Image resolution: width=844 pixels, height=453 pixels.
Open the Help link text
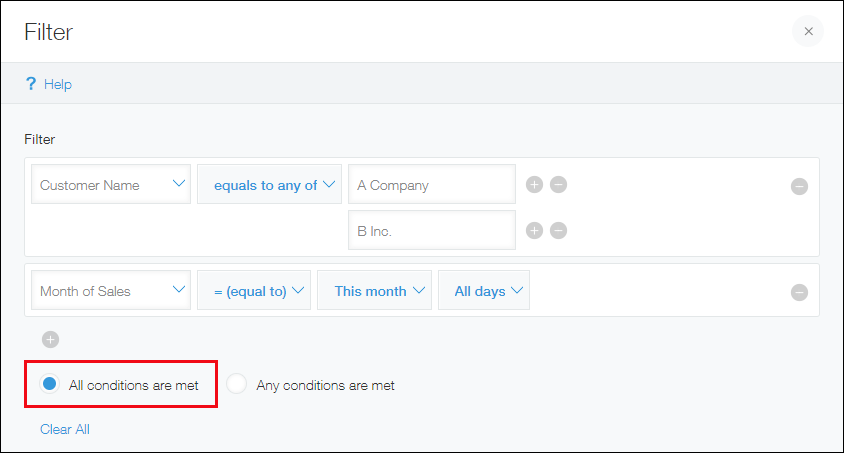58,84
